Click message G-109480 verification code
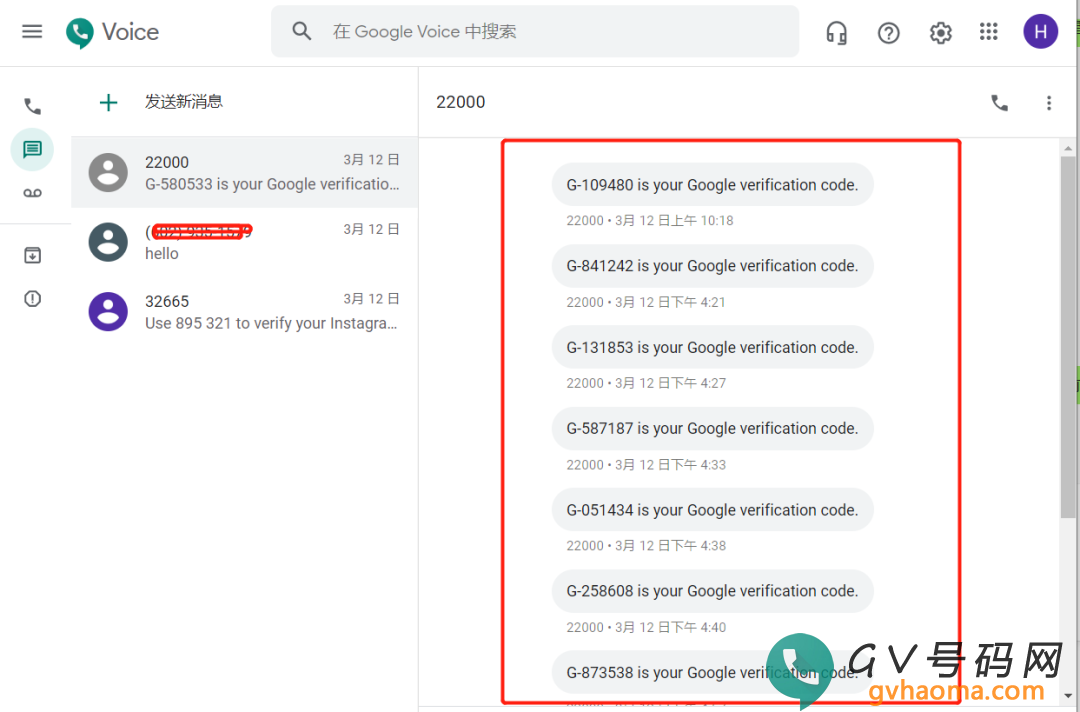This screenshot has height=712, width=1080. [x=712, y=185]
